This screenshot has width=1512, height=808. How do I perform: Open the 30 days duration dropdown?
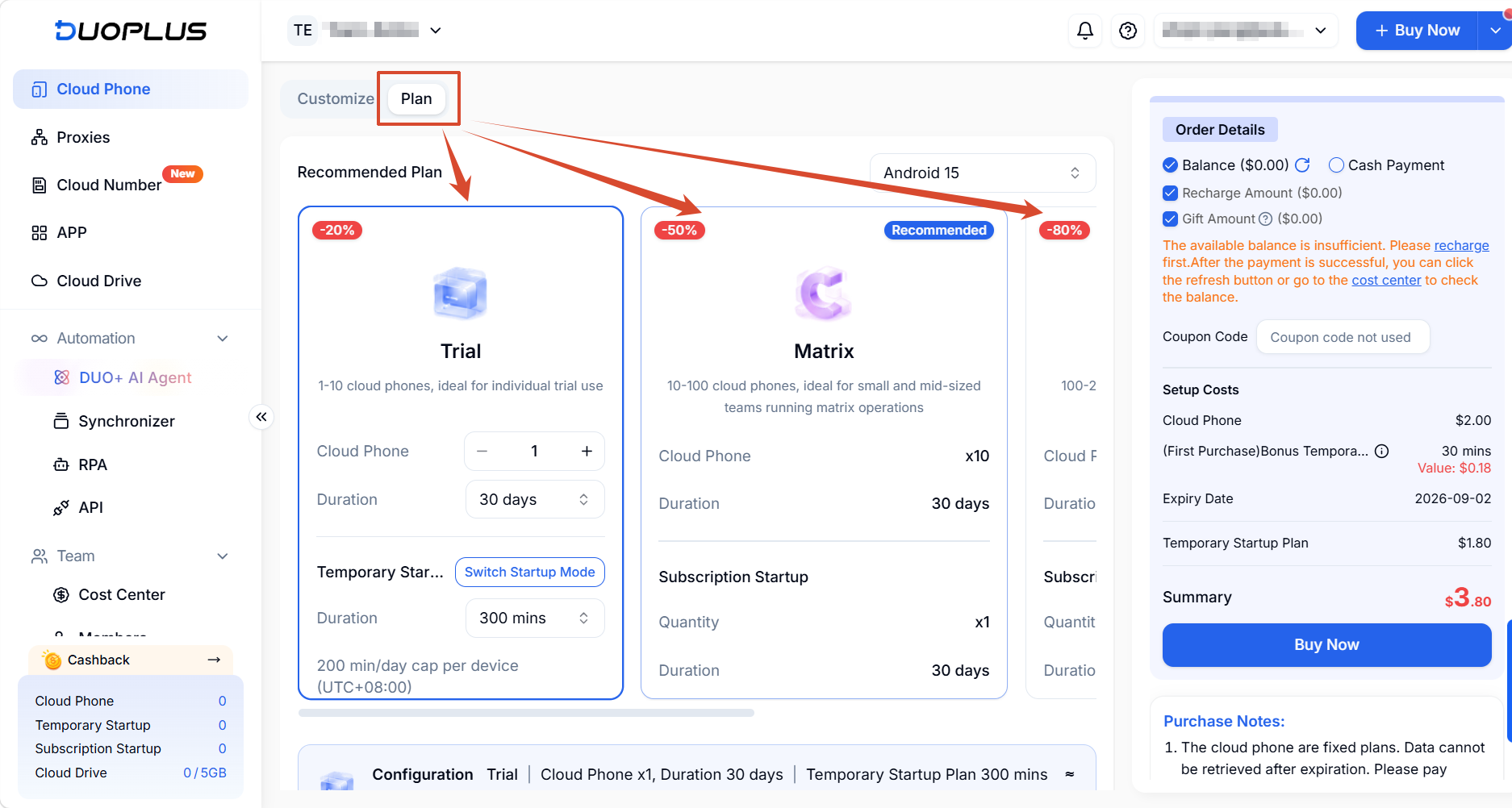[535, 500]
